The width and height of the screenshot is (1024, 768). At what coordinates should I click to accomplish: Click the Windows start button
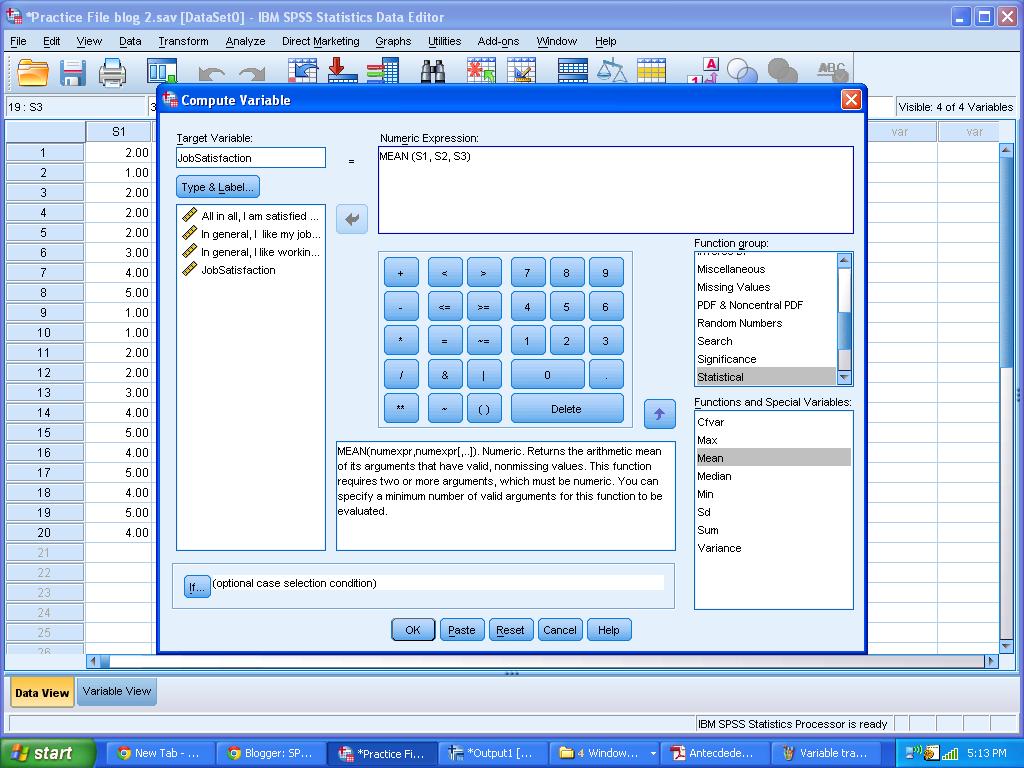(x=48, y=753)
